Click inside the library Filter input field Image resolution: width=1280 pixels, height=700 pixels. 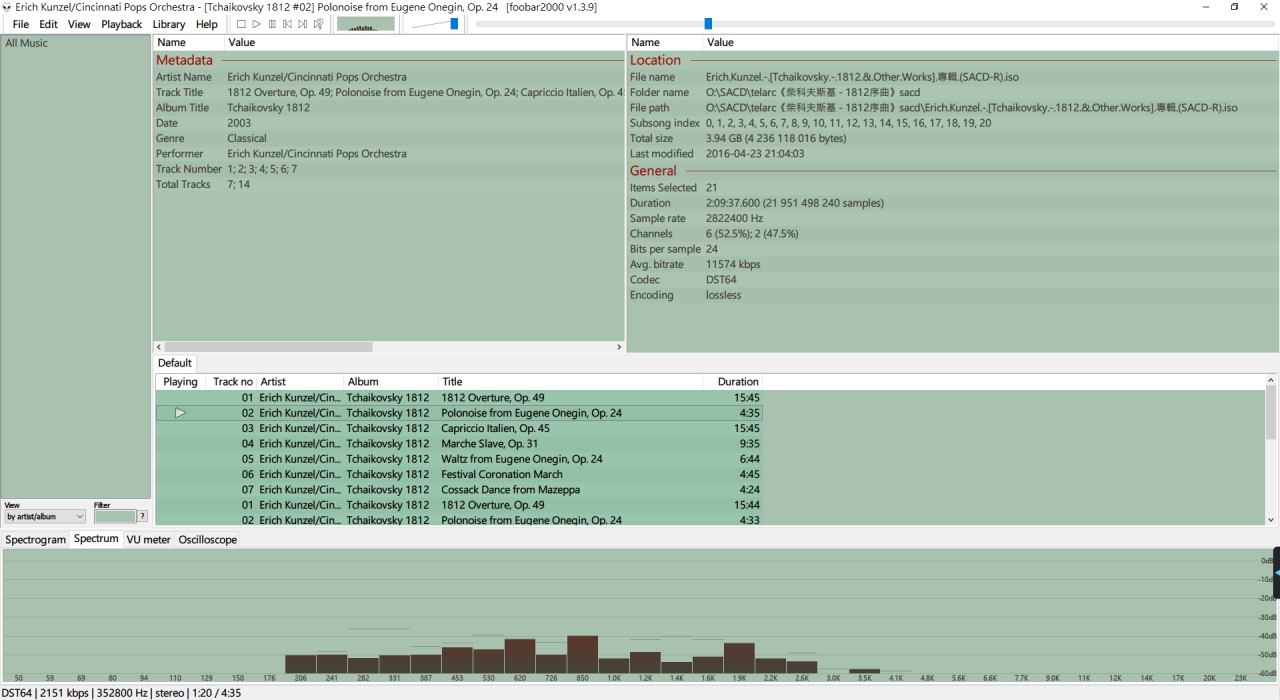pyautogui.click(x=114, y=517)
